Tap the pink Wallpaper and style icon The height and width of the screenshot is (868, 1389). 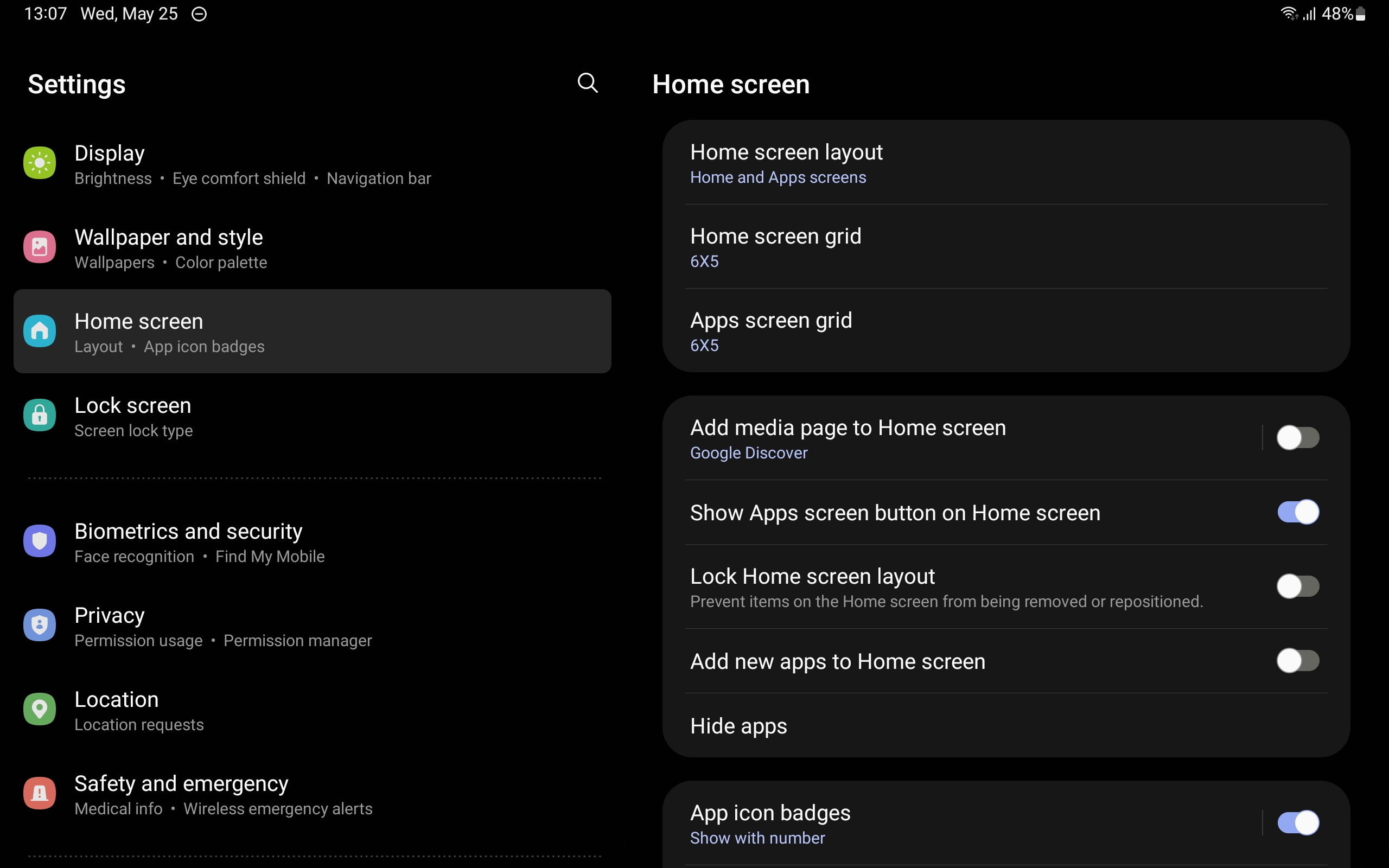40,247
